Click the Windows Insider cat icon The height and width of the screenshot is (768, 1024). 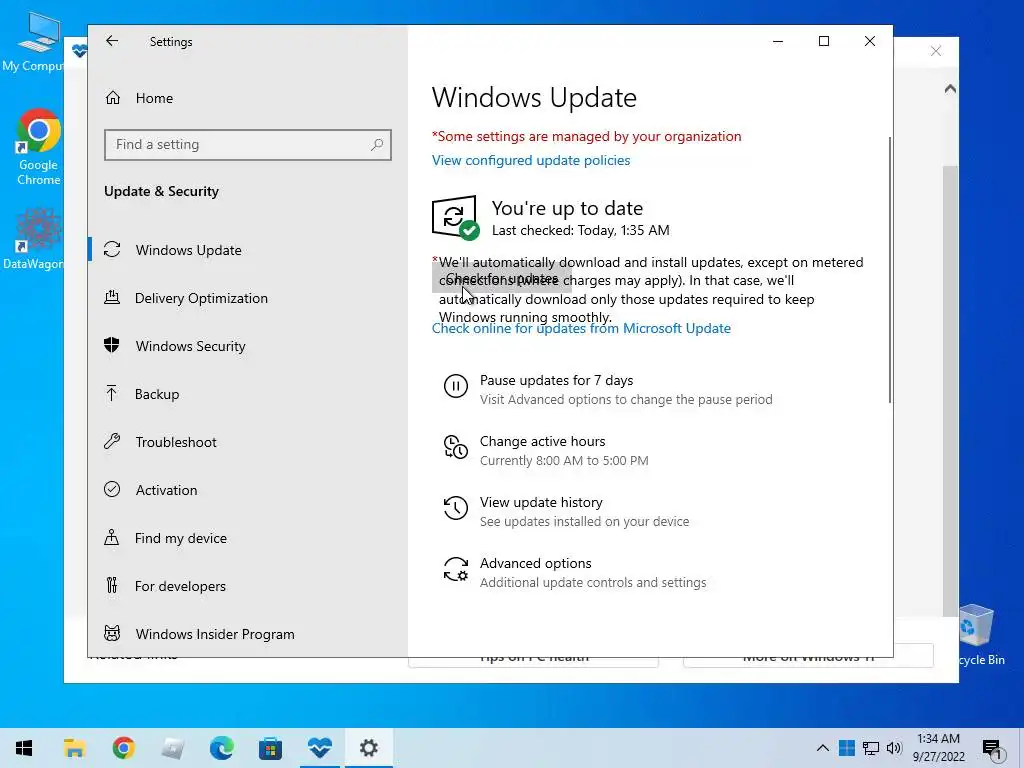point(112,633)
